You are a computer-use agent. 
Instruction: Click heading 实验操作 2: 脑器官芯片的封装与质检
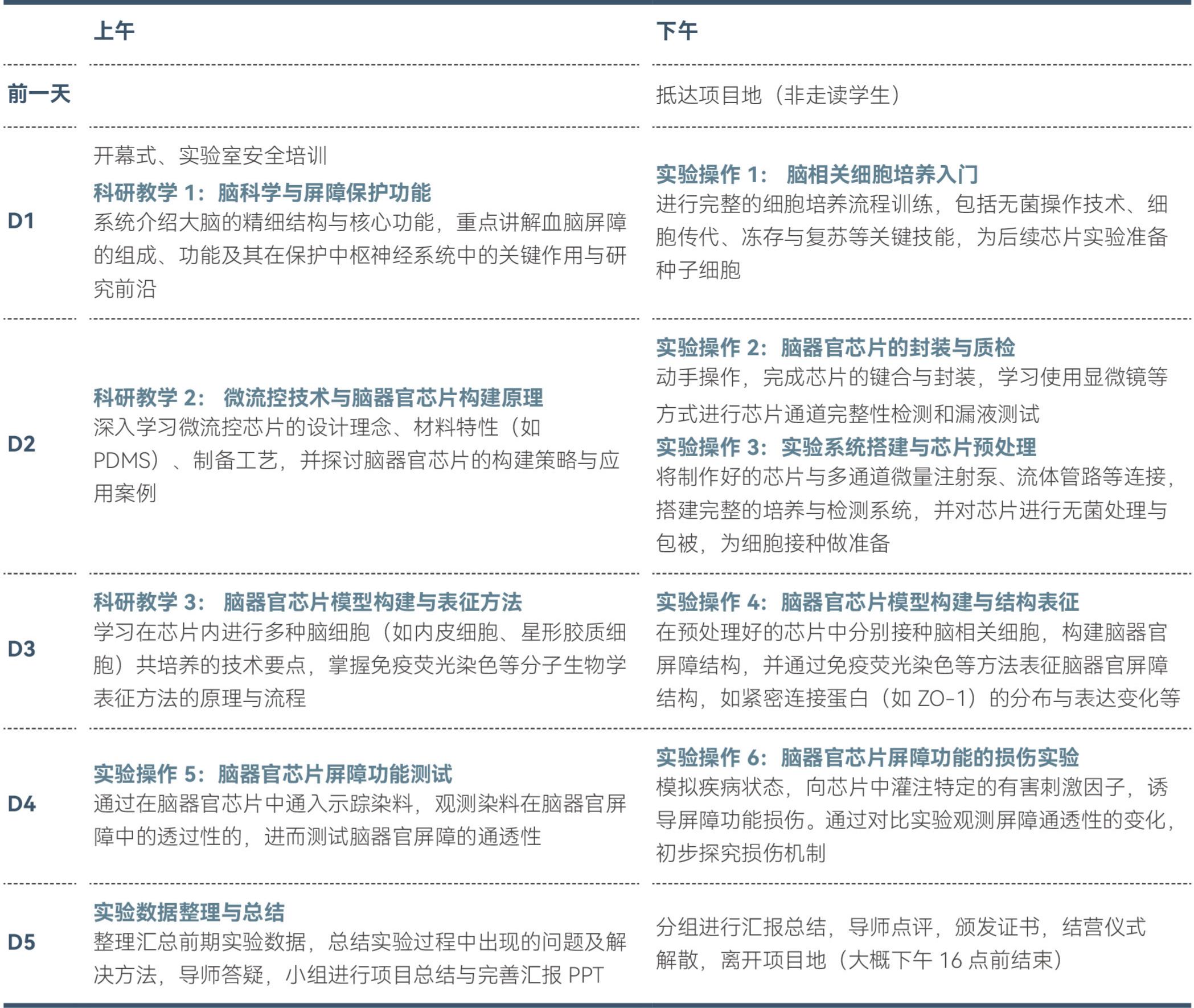pos(835,347)
